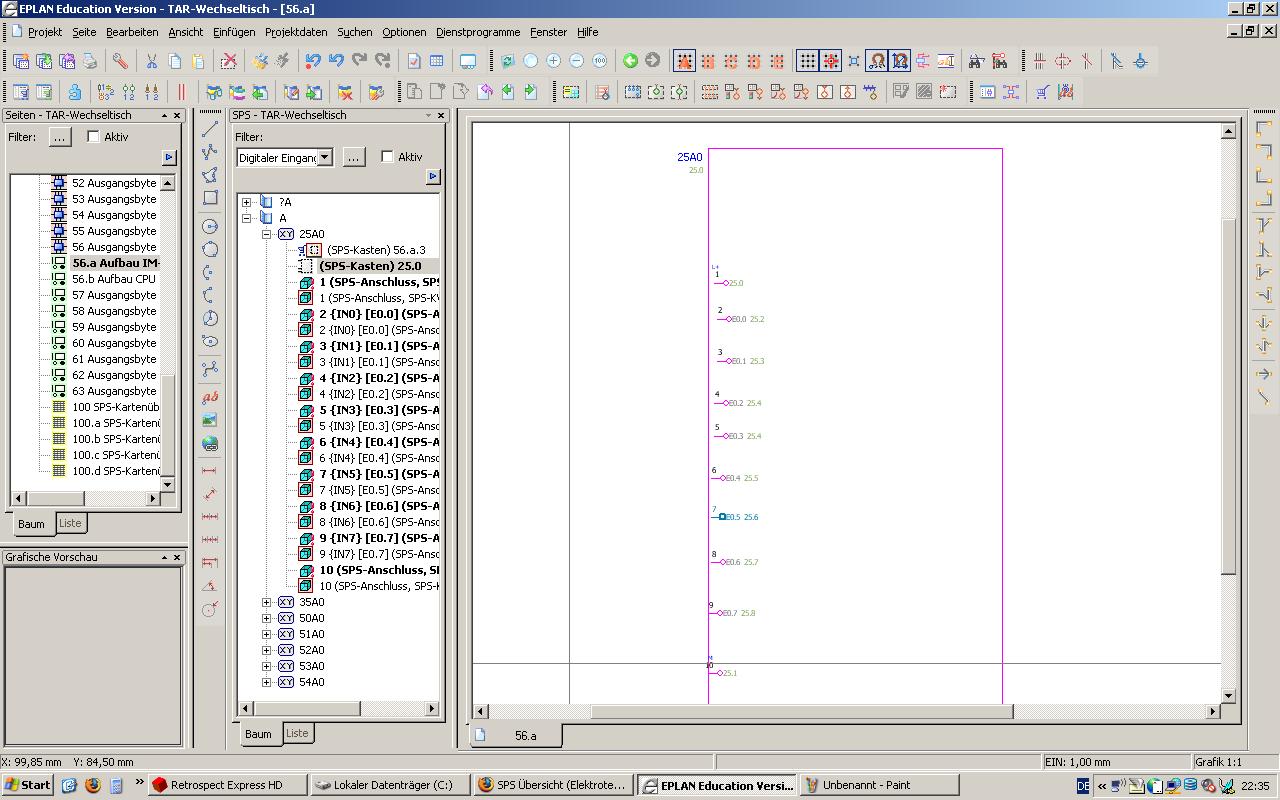Select (SPS-Kasten) 25.0 tree item
Viewport: 1280px width, 800px height.
click(x=370, y=266)
